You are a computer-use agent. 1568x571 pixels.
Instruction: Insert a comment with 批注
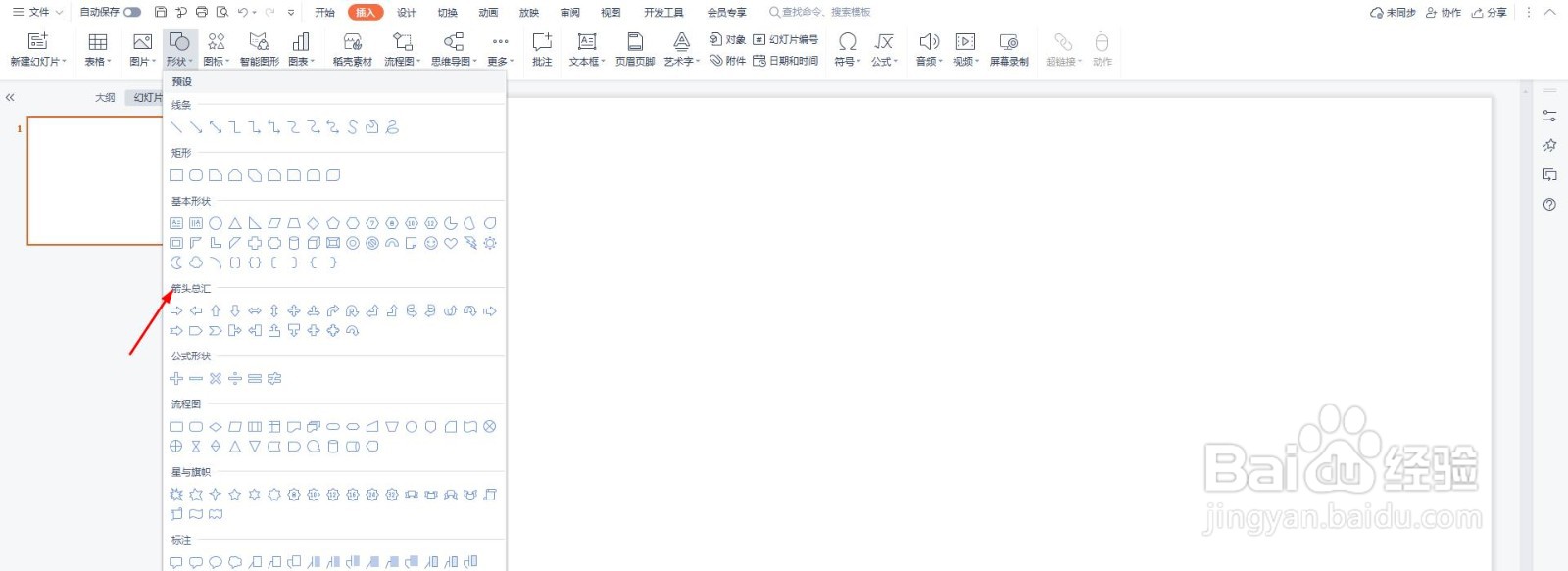coord(542,49)
